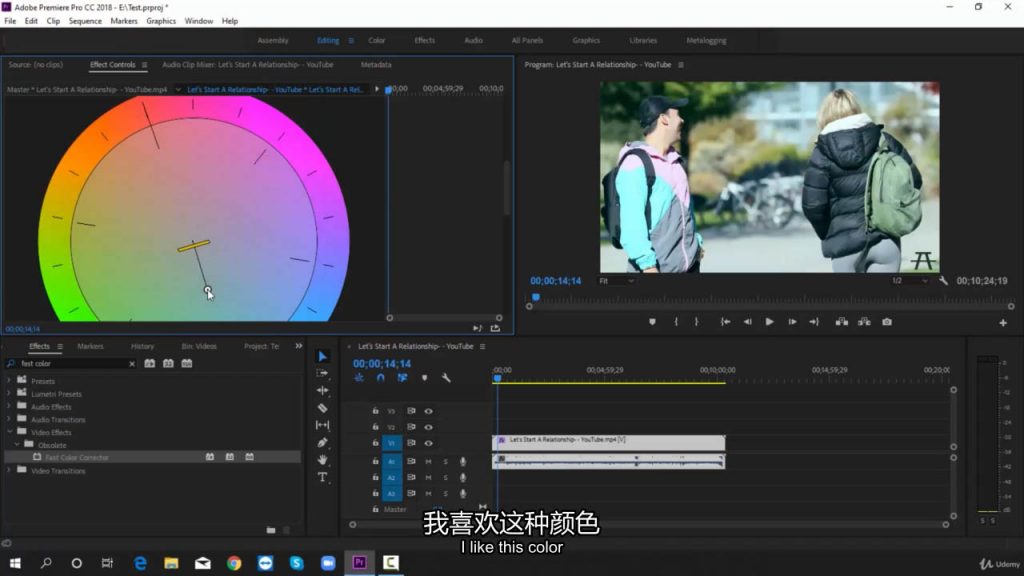Select the Track Select Forward tool
This screenshot has height=576, width=1024.
(x=323, y=373)
